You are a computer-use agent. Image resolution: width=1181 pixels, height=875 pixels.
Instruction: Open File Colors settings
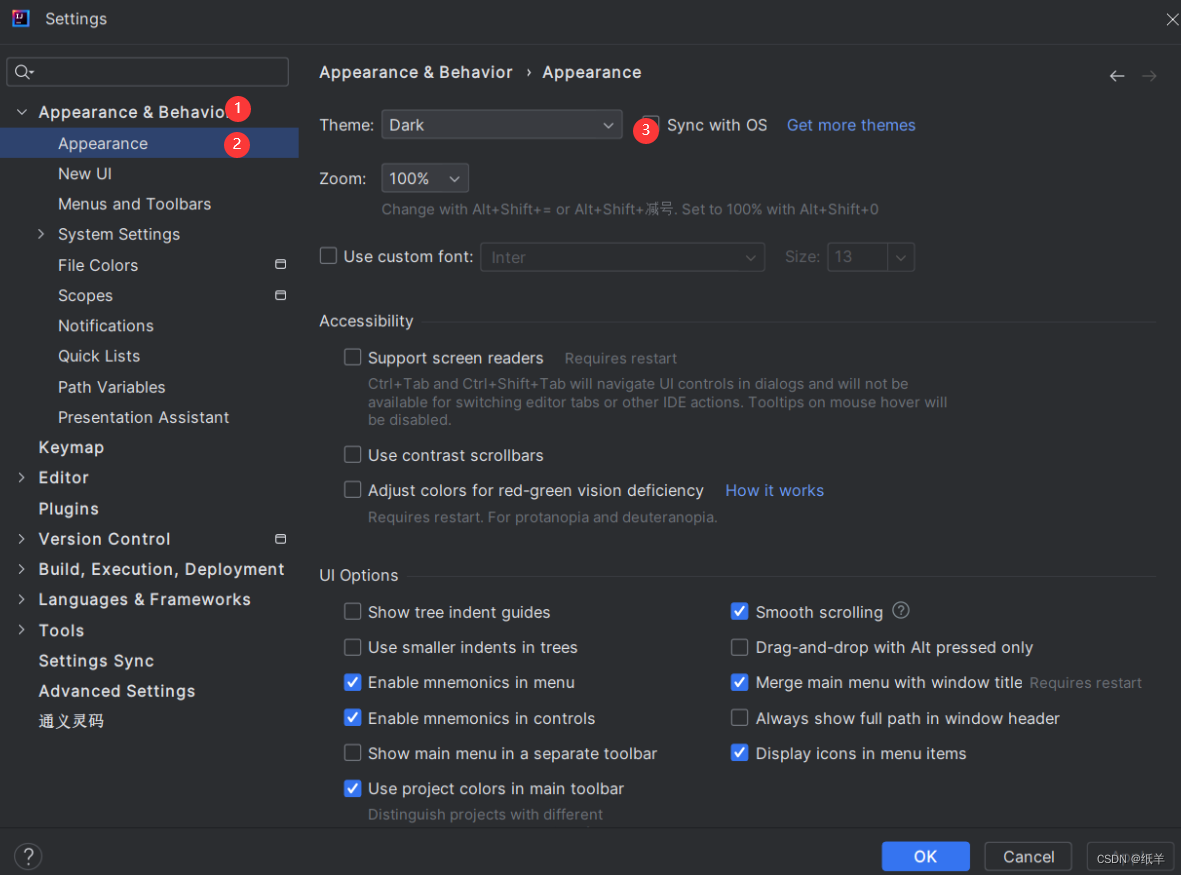(x=98, y=265)
